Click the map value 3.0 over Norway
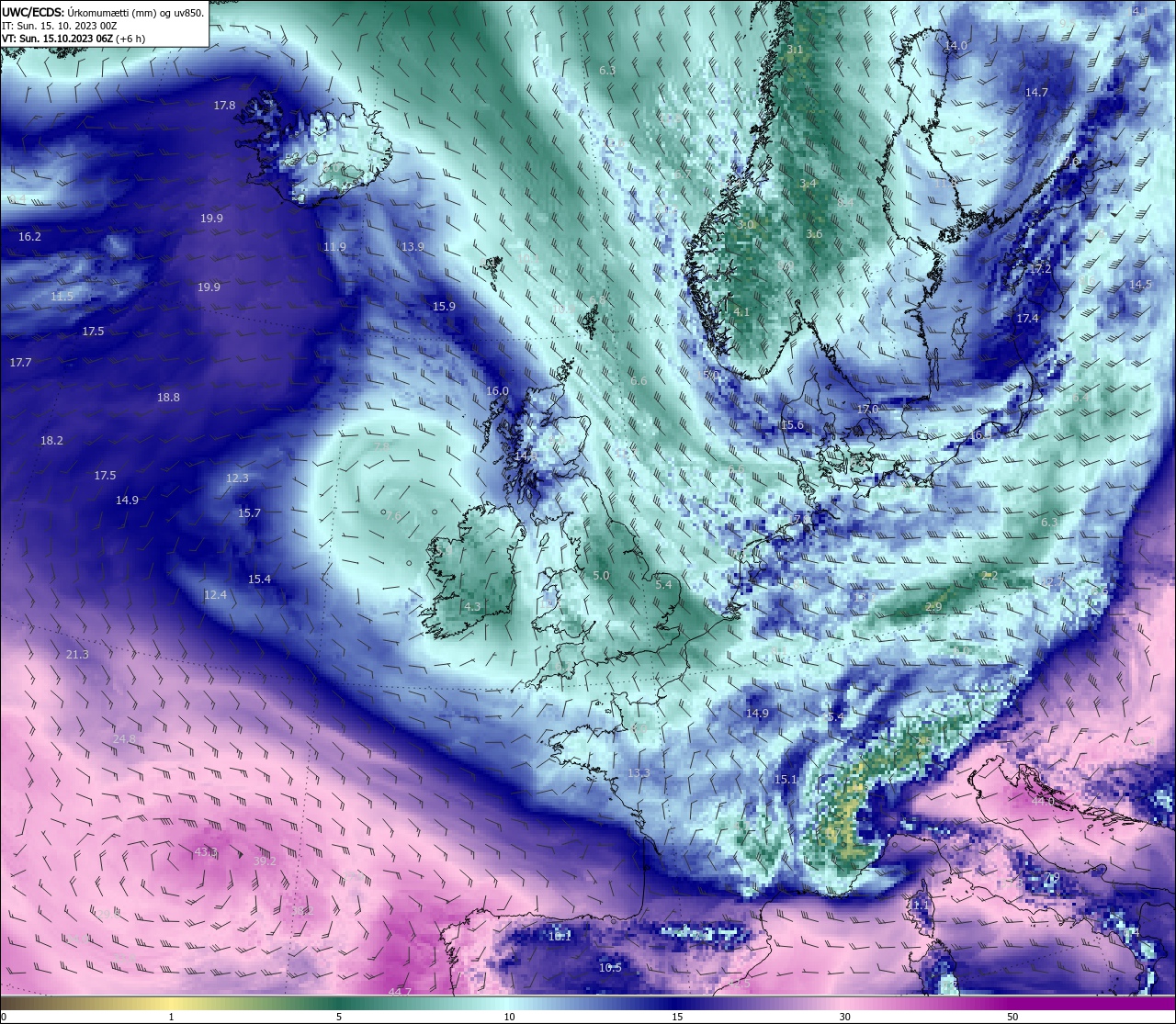 pyautogui.click(x=745, y=225)
